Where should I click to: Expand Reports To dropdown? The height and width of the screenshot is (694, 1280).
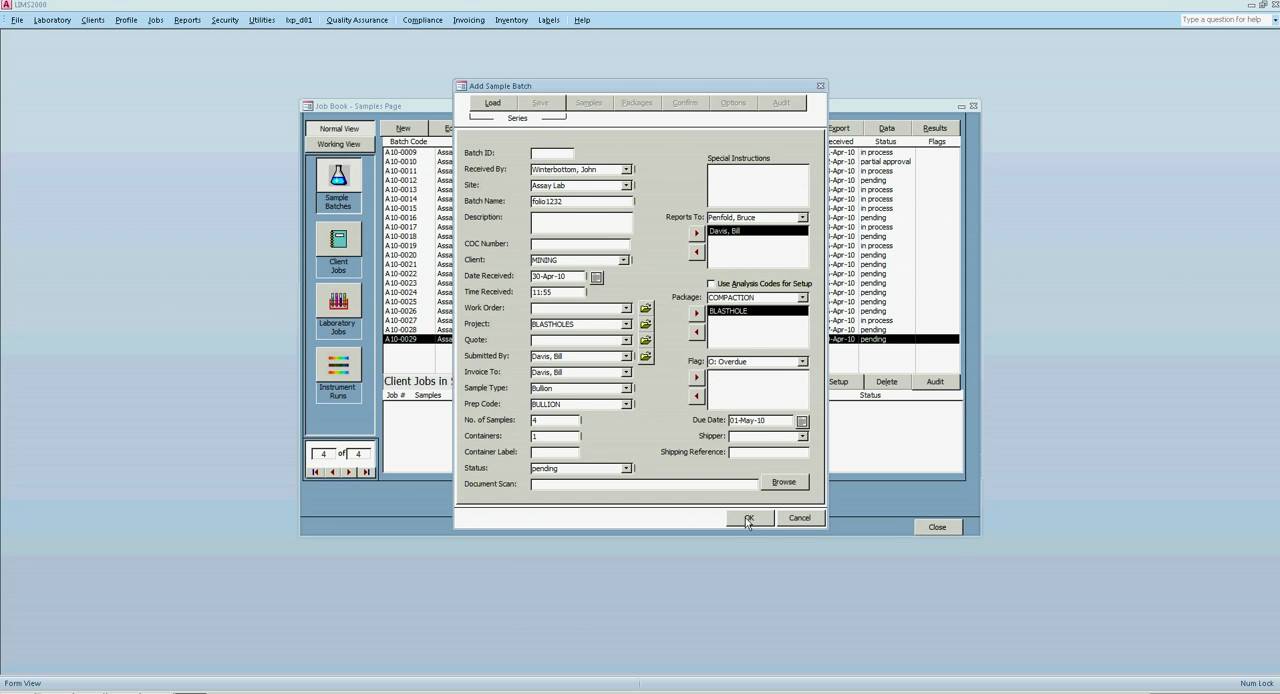802,217
